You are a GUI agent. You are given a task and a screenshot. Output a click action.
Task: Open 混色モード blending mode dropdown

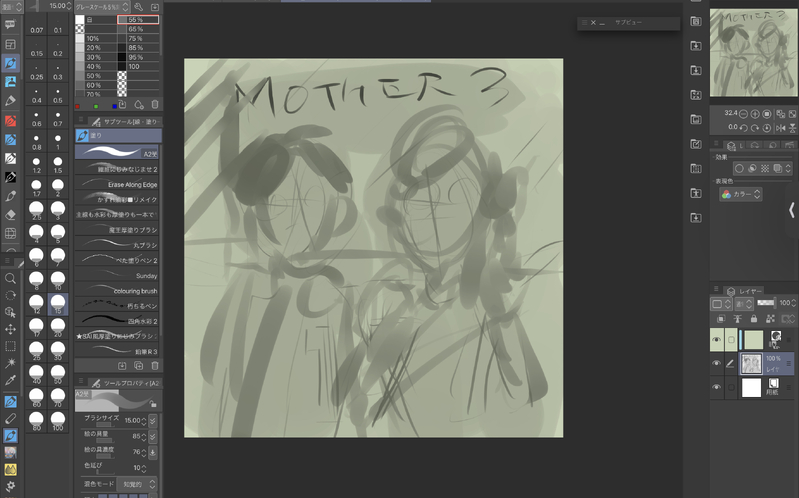(x=137, y=484)
